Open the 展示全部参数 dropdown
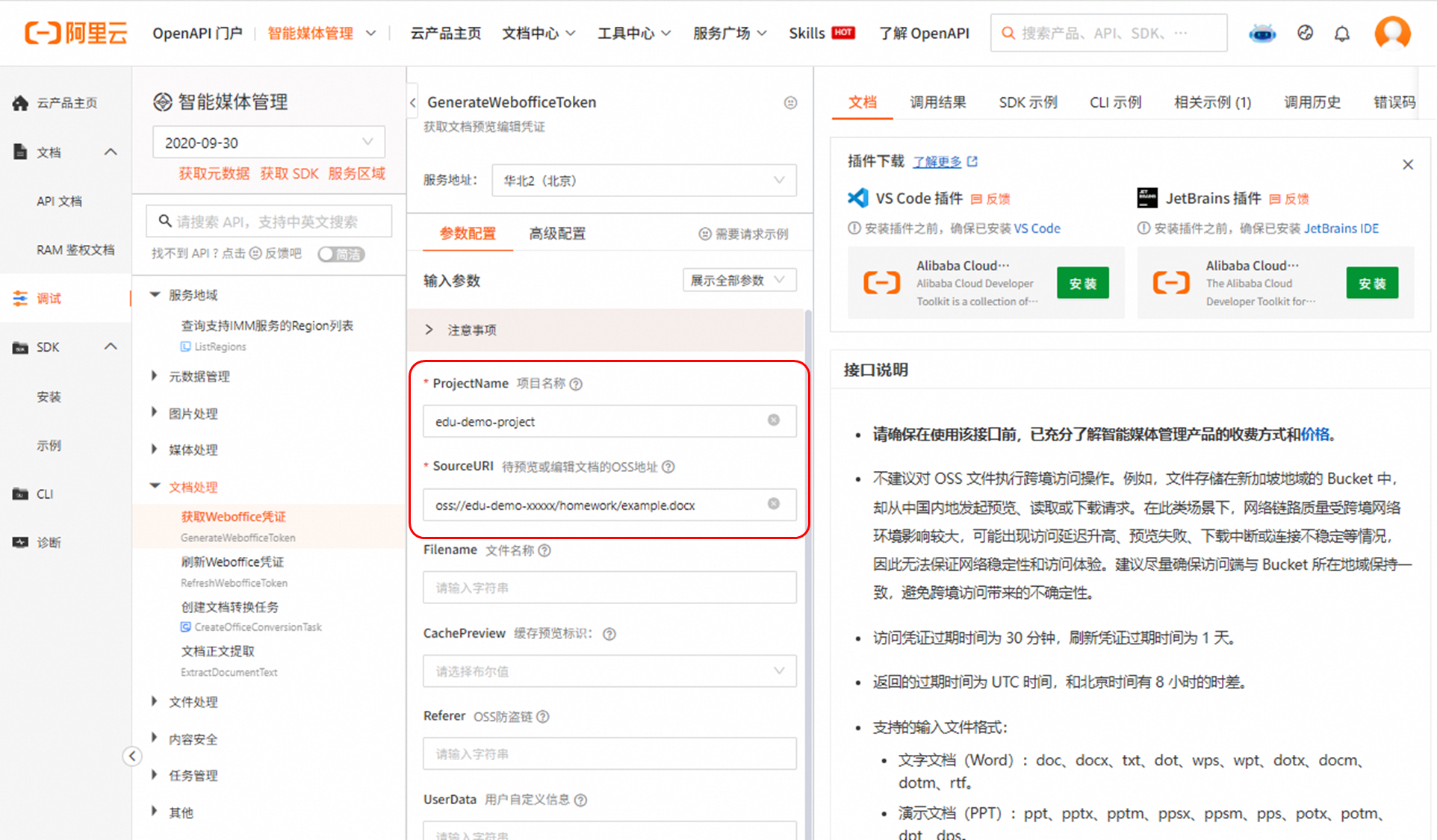 pyautogui.click(x=739, y=280)
